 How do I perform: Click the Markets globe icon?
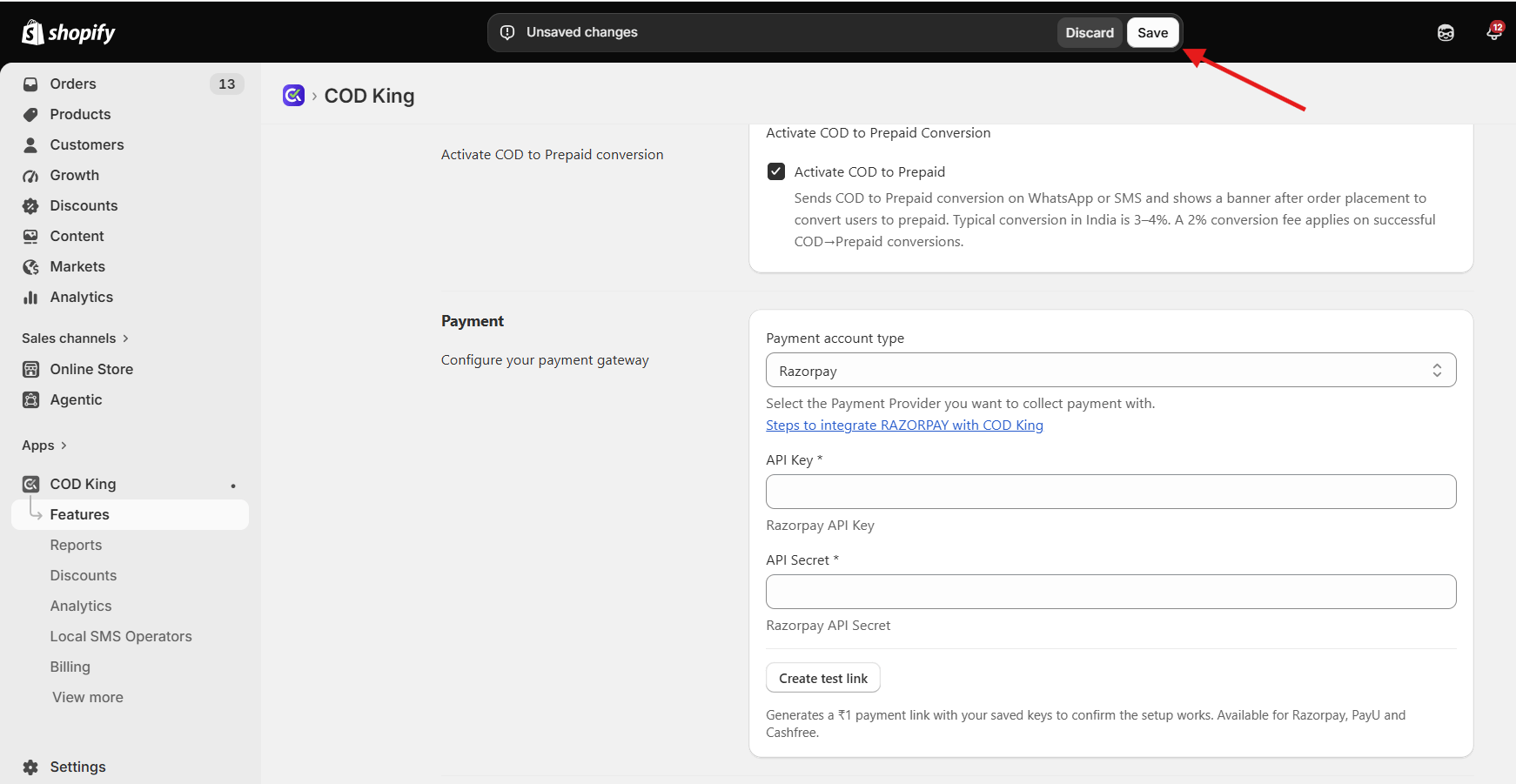coord(30,267)
